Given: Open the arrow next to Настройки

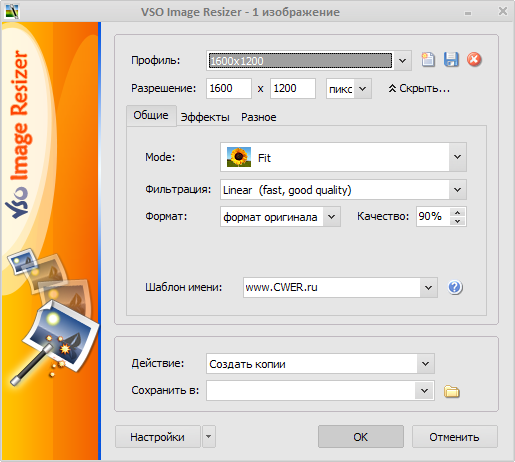Looking at the screenshot, I should coord(209,436).
